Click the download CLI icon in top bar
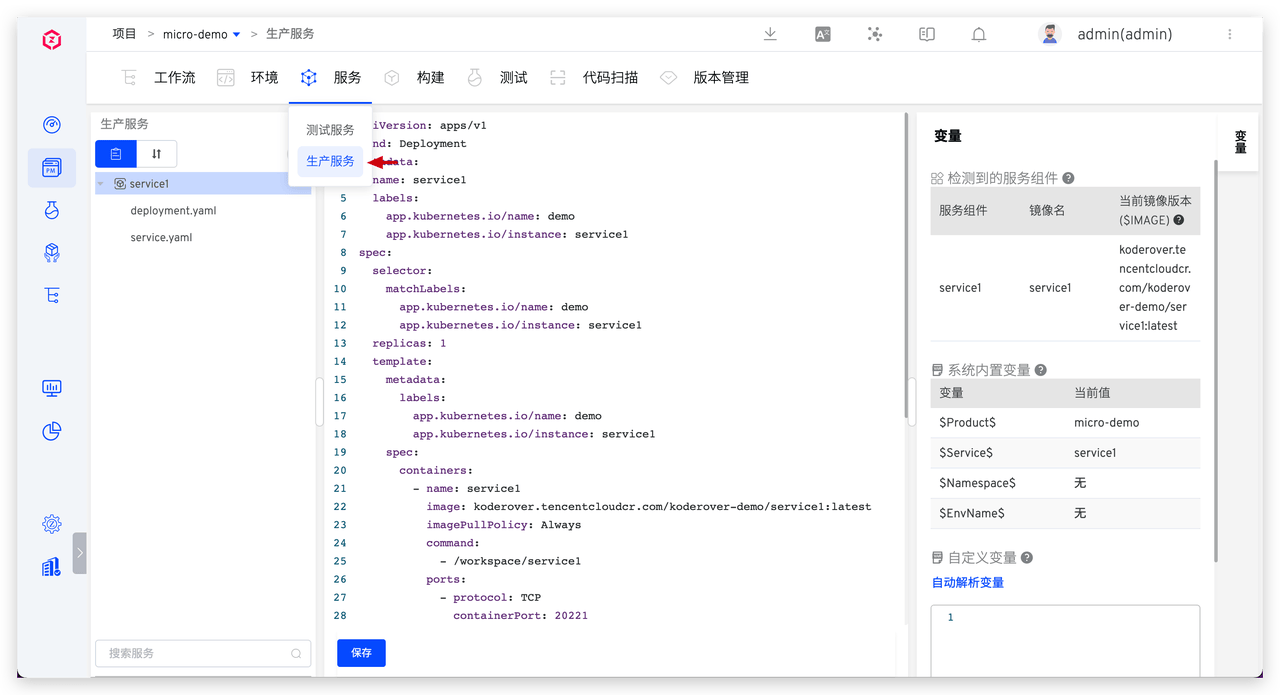1280x695 pixels. [x=770, y=33]
